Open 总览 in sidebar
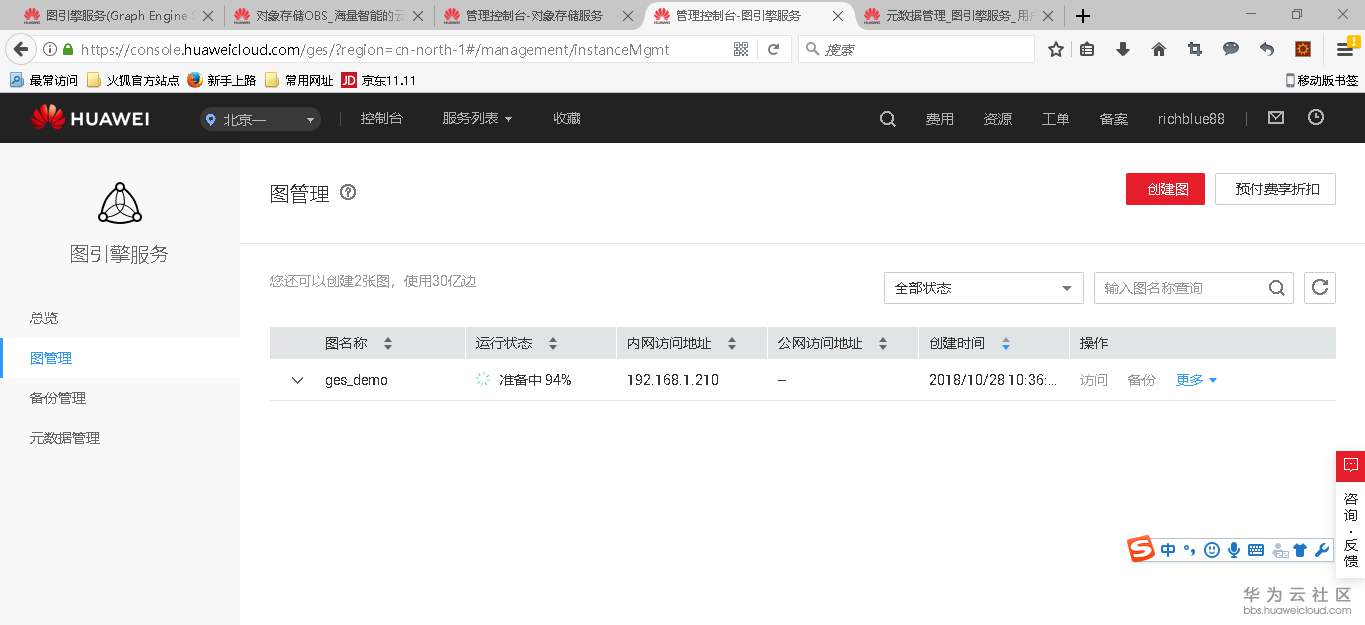 (44, 318)
